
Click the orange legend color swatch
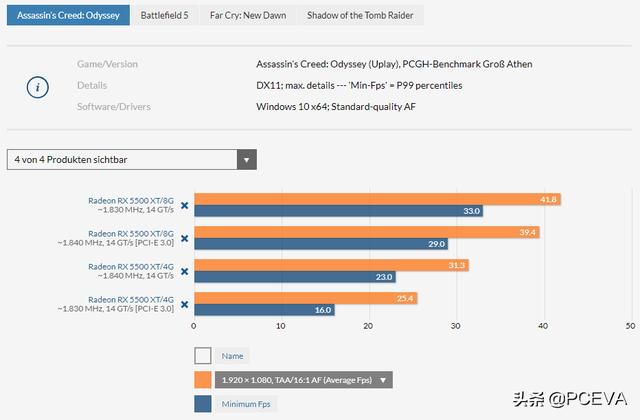203,380
